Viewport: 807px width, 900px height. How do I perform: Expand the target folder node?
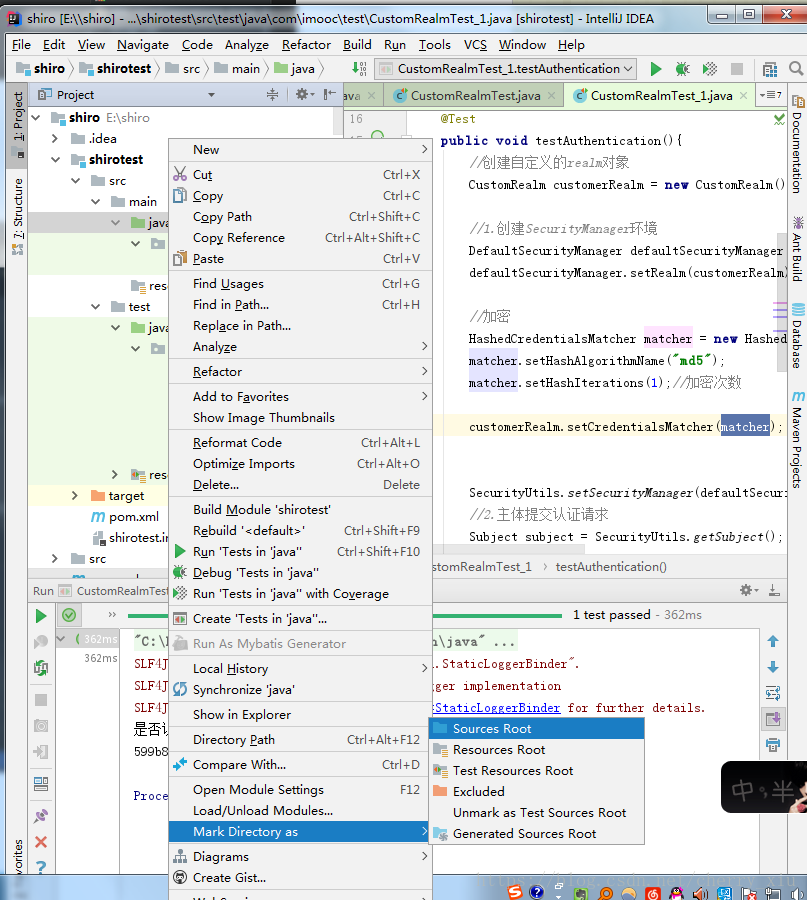[75, 495]
